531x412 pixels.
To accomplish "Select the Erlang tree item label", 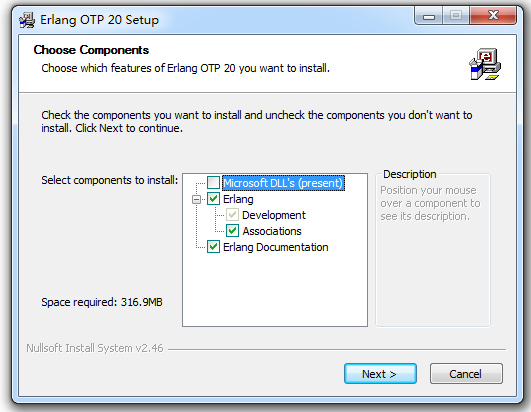I will coord(238,199).
